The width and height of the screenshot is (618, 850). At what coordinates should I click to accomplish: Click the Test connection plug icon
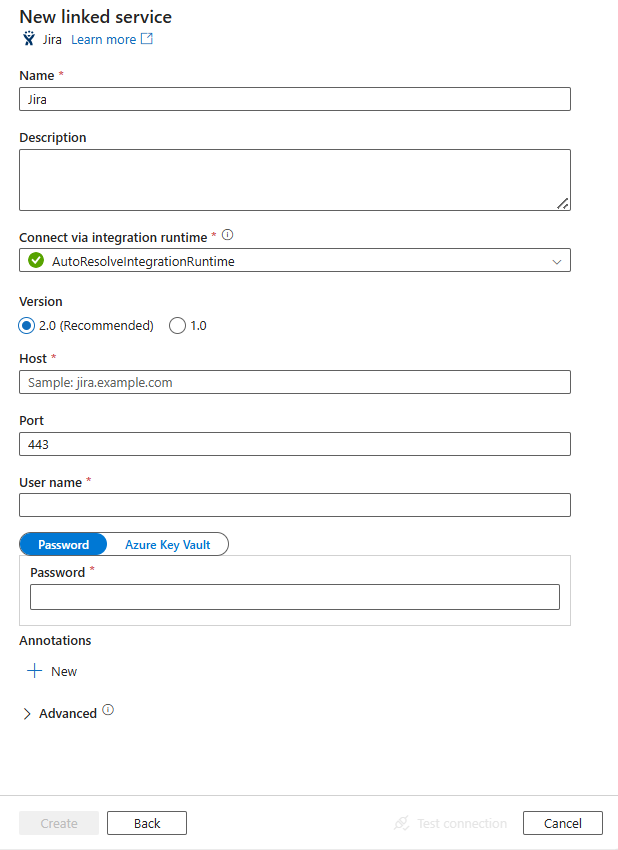coord(400,823)
